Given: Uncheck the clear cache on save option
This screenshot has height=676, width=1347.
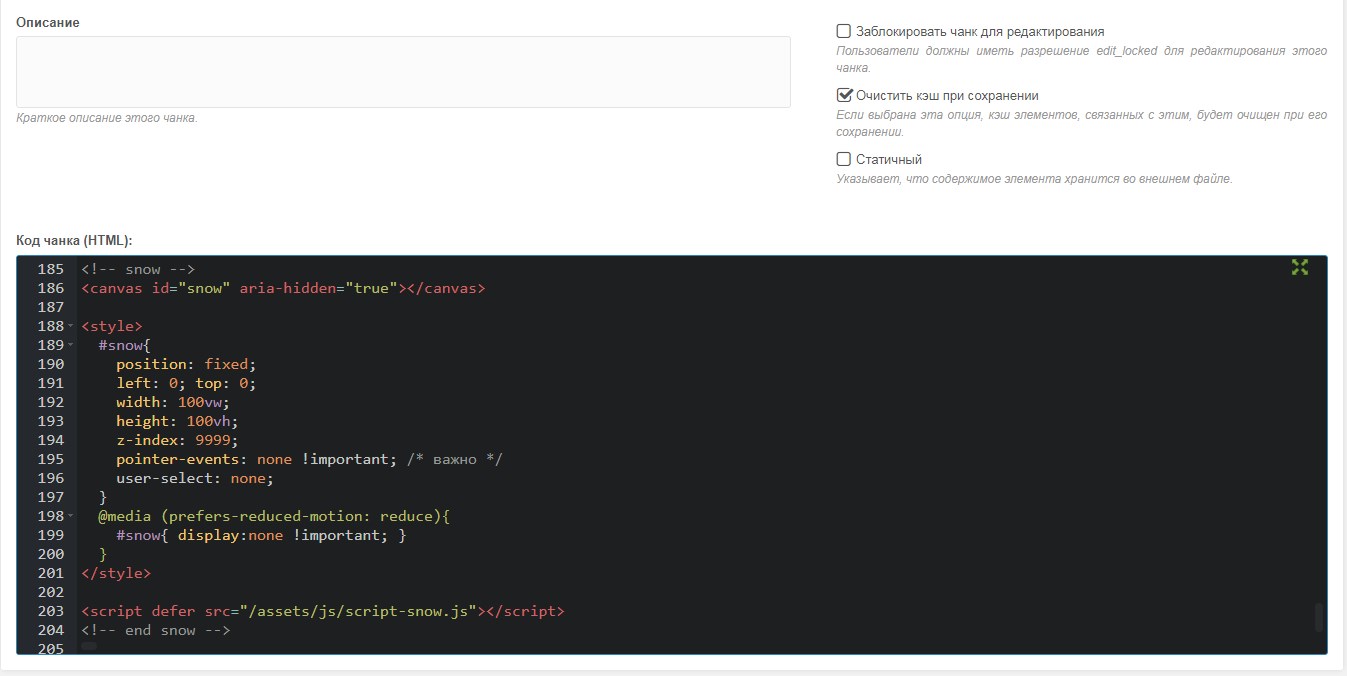Looking at the screenshot, I should [843, 96].
